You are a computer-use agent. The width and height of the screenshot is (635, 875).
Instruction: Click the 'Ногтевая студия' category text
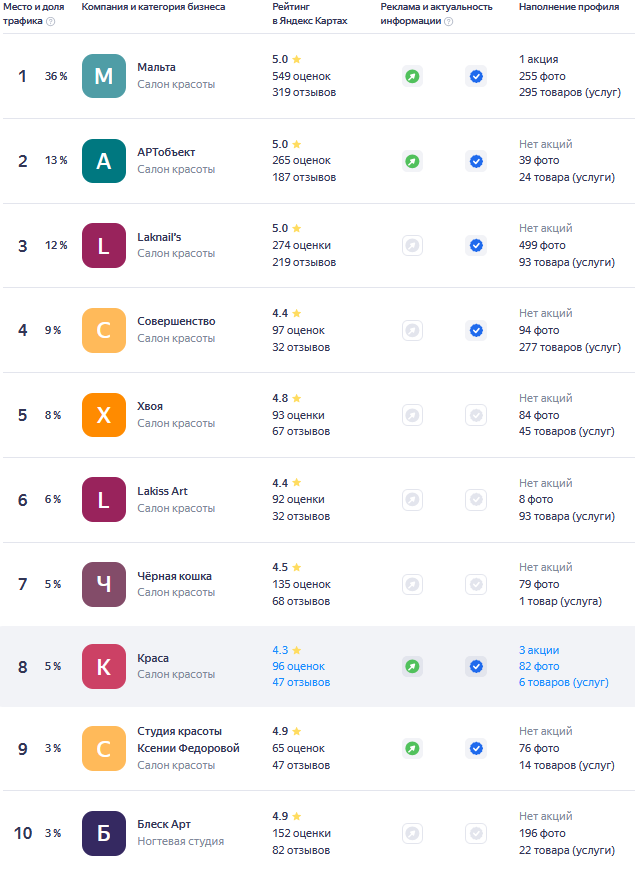click(x=181, y=842)
